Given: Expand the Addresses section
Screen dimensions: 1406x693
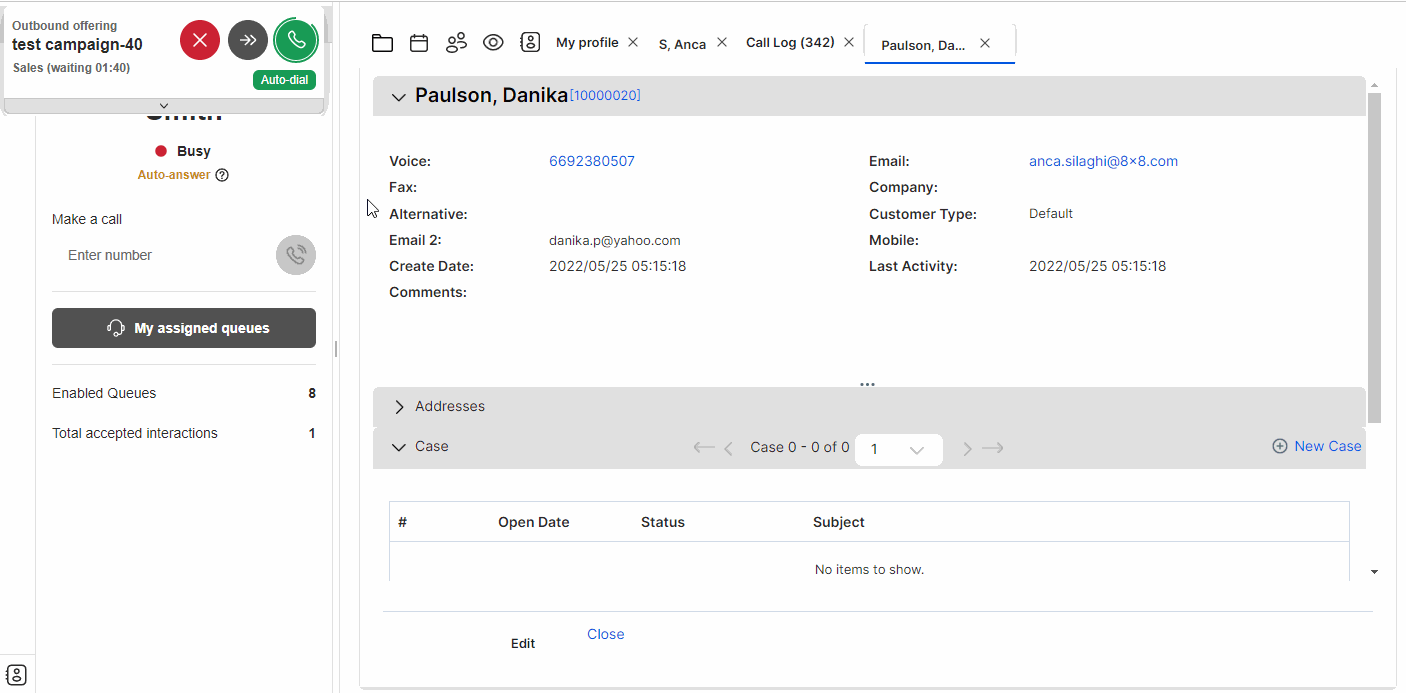Looking at the screenshot, I should coord(399,407).
